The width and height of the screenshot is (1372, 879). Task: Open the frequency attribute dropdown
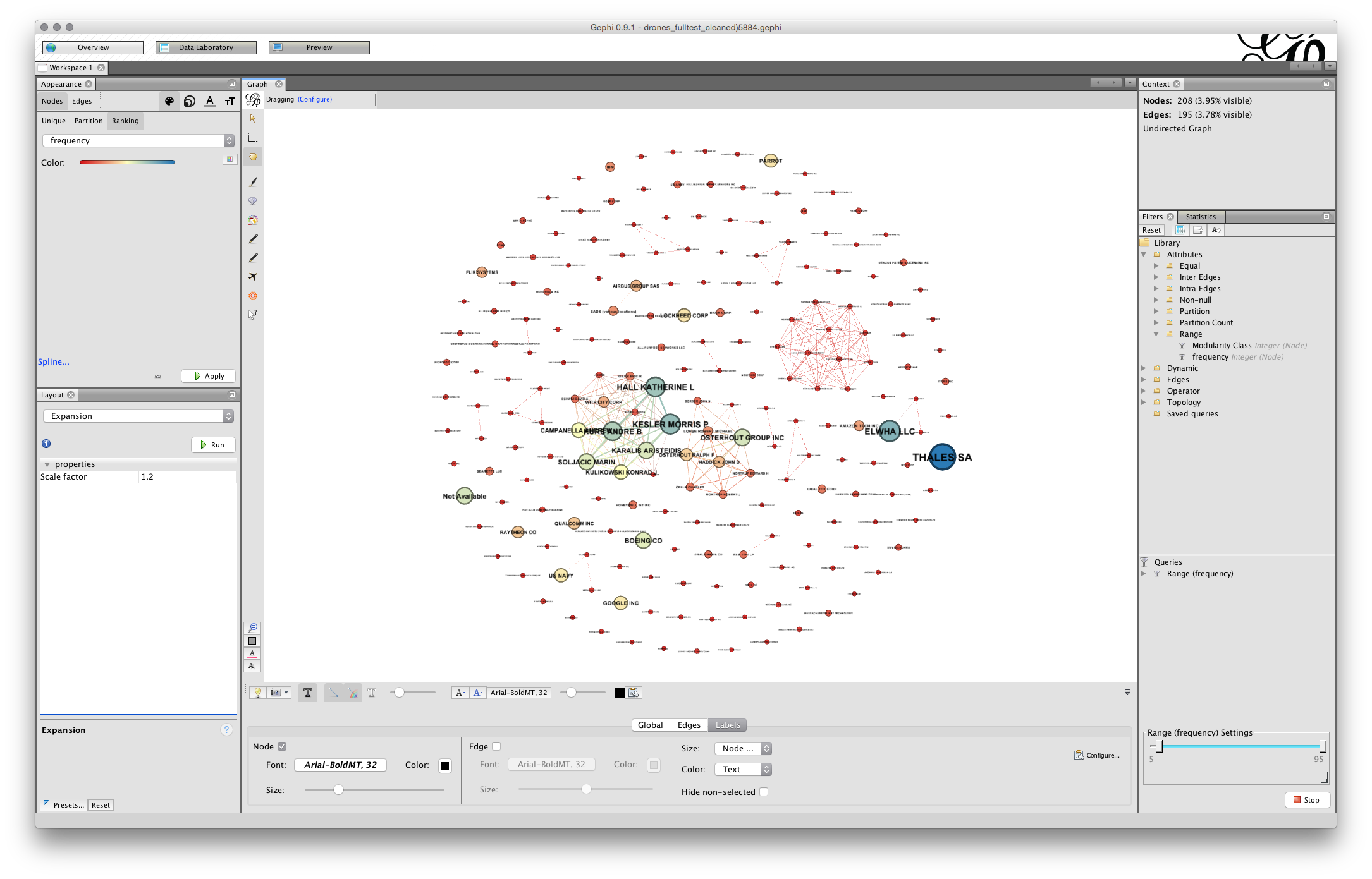pyautogui.click(x=138, y=140)
